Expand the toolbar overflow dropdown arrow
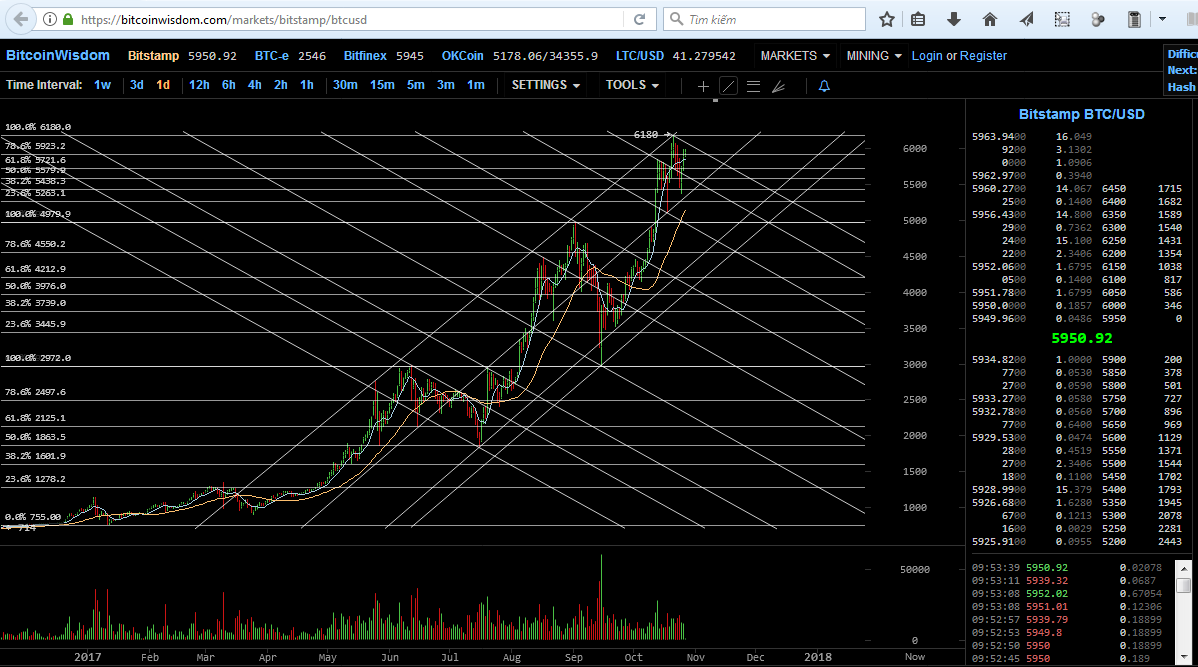Image resolution: width=1198 pixels, height=667 pixels. pyautogui.click(x=1162, y=19)
